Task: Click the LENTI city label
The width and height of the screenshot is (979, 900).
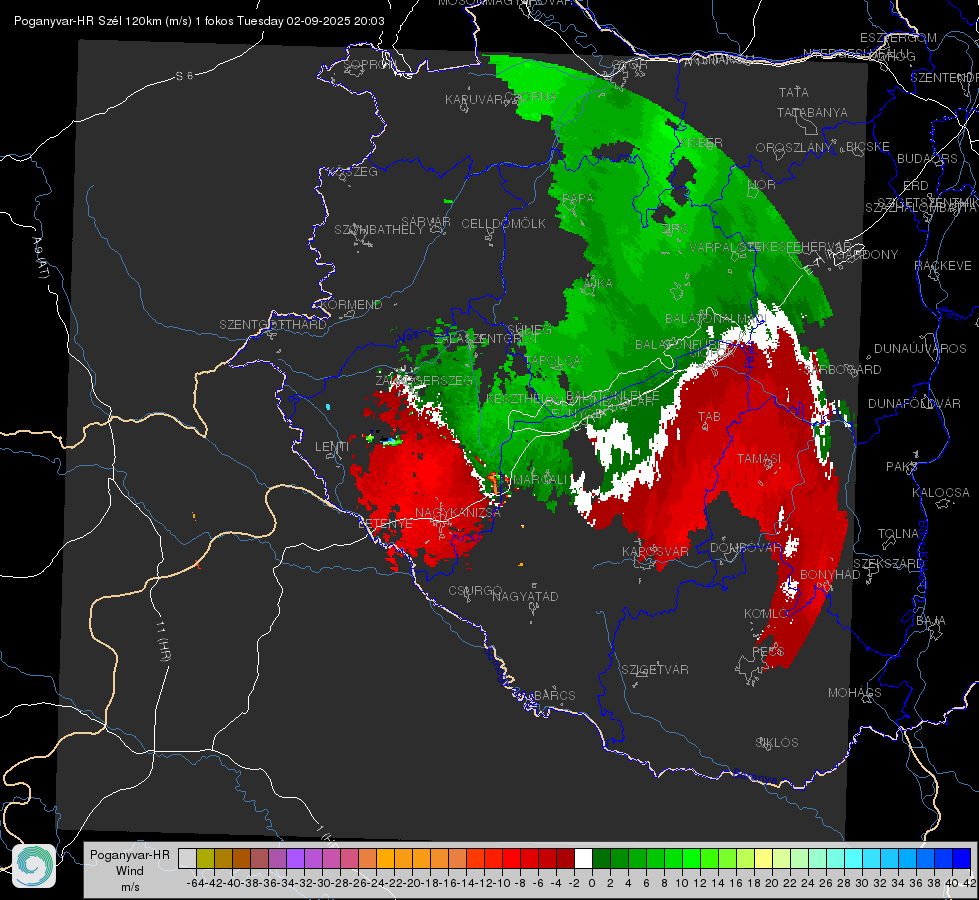Action: point(332,447)
